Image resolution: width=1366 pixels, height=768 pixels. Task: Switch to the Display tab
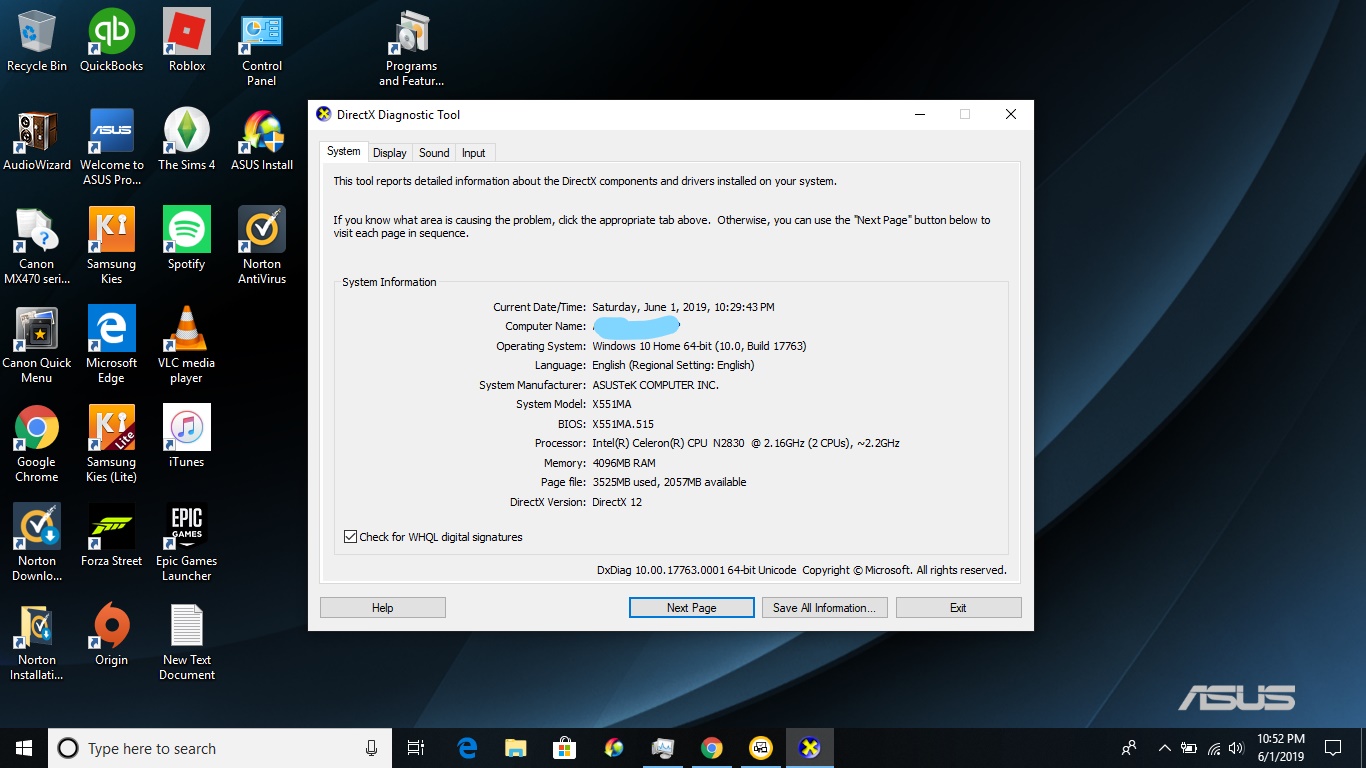pyautogui.click(x=390, y=153)
